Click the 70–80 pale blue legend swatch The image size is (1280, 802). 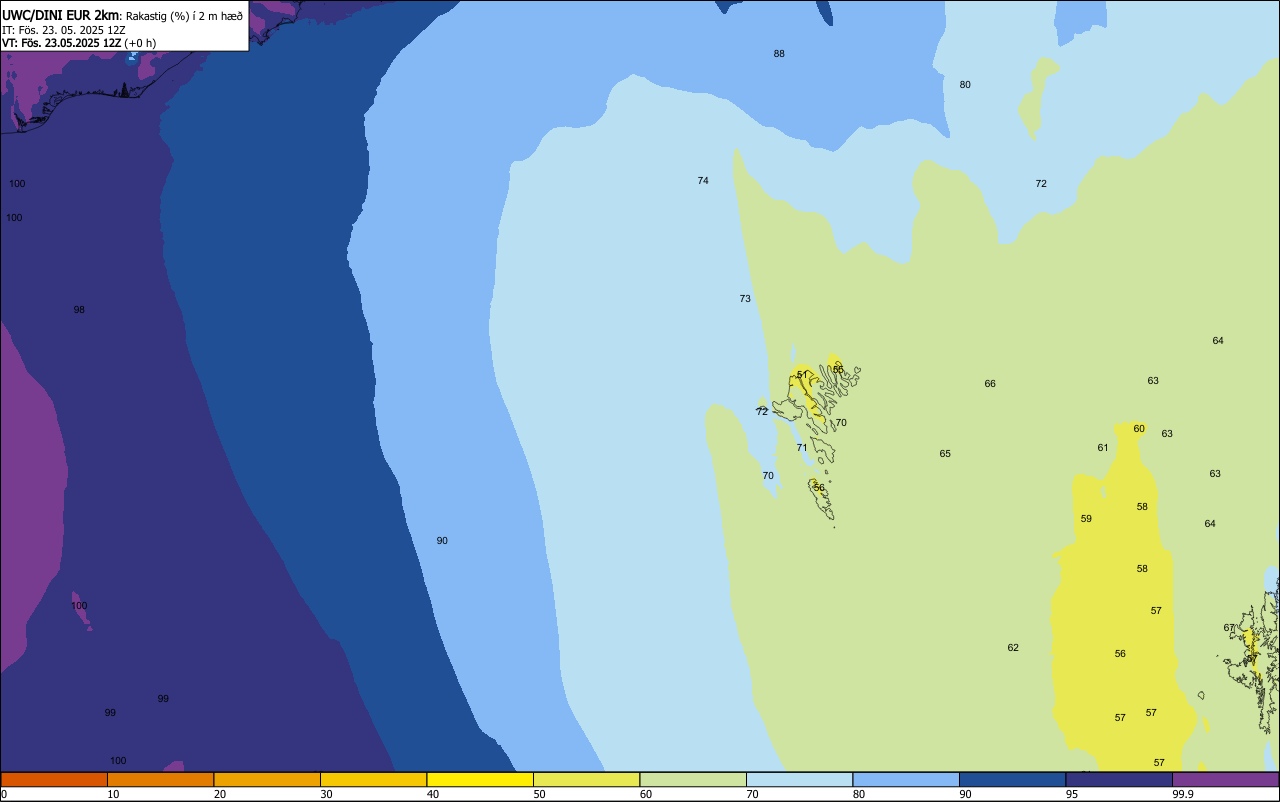799,779
